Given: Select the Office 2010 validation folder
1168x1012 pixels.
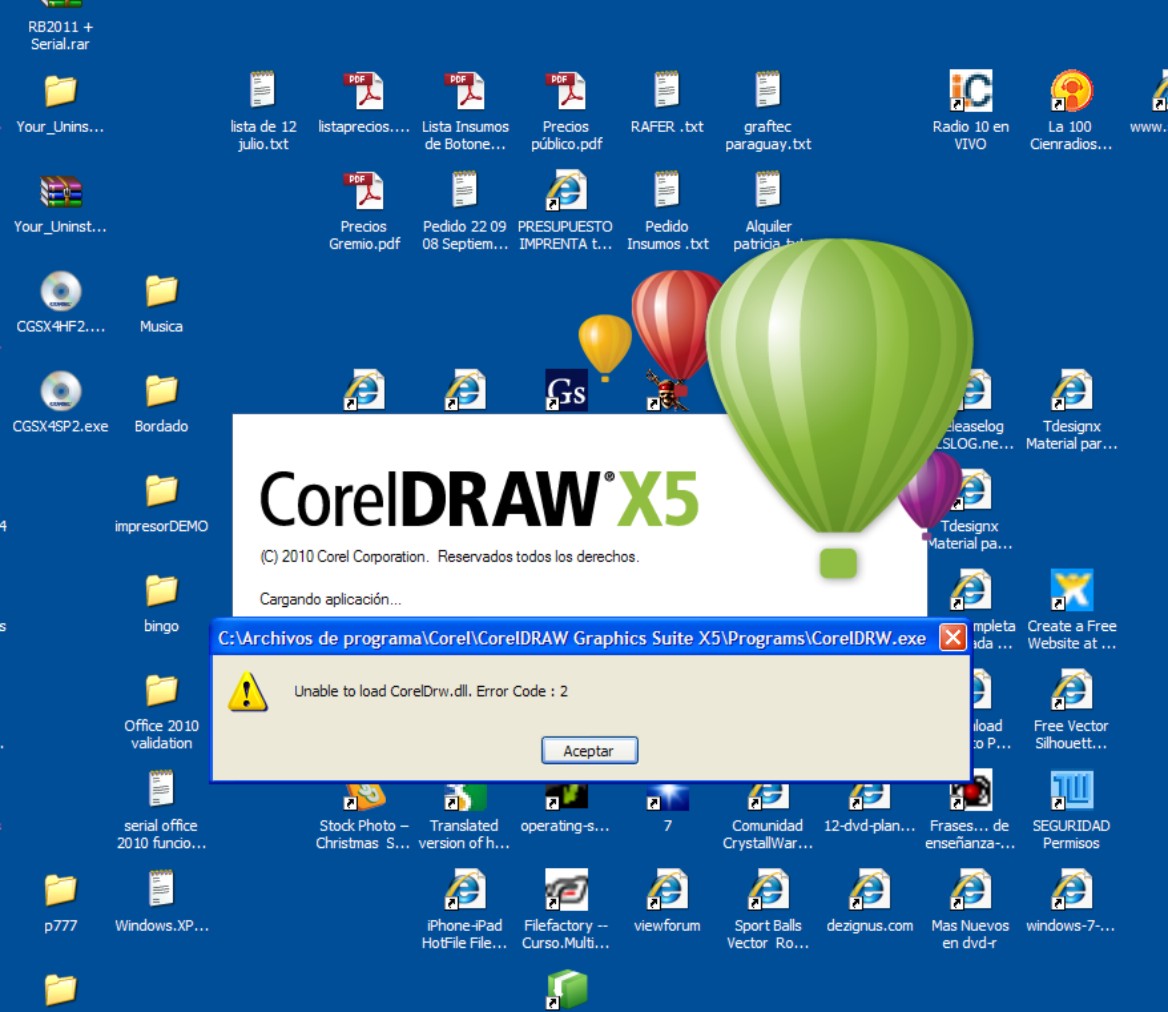Looking at the screenshot, I should tap(161, 692).
